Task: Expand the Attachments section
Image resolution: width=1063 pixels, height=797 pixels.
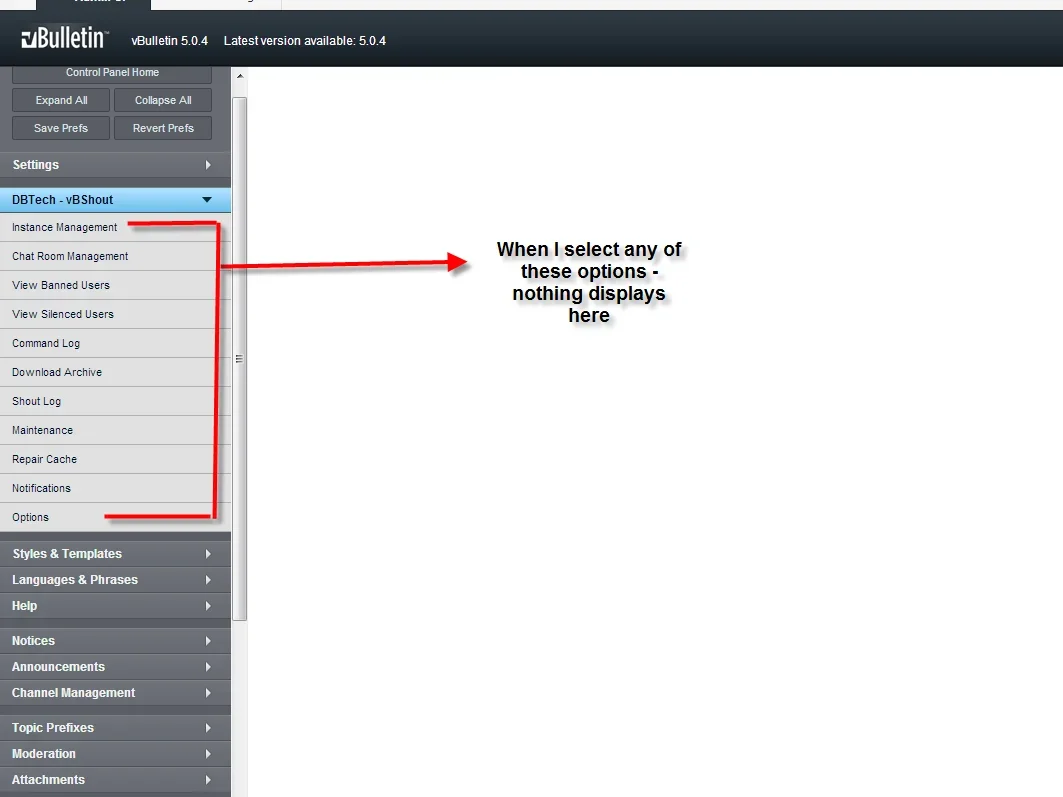Action: tap(115, 780)
